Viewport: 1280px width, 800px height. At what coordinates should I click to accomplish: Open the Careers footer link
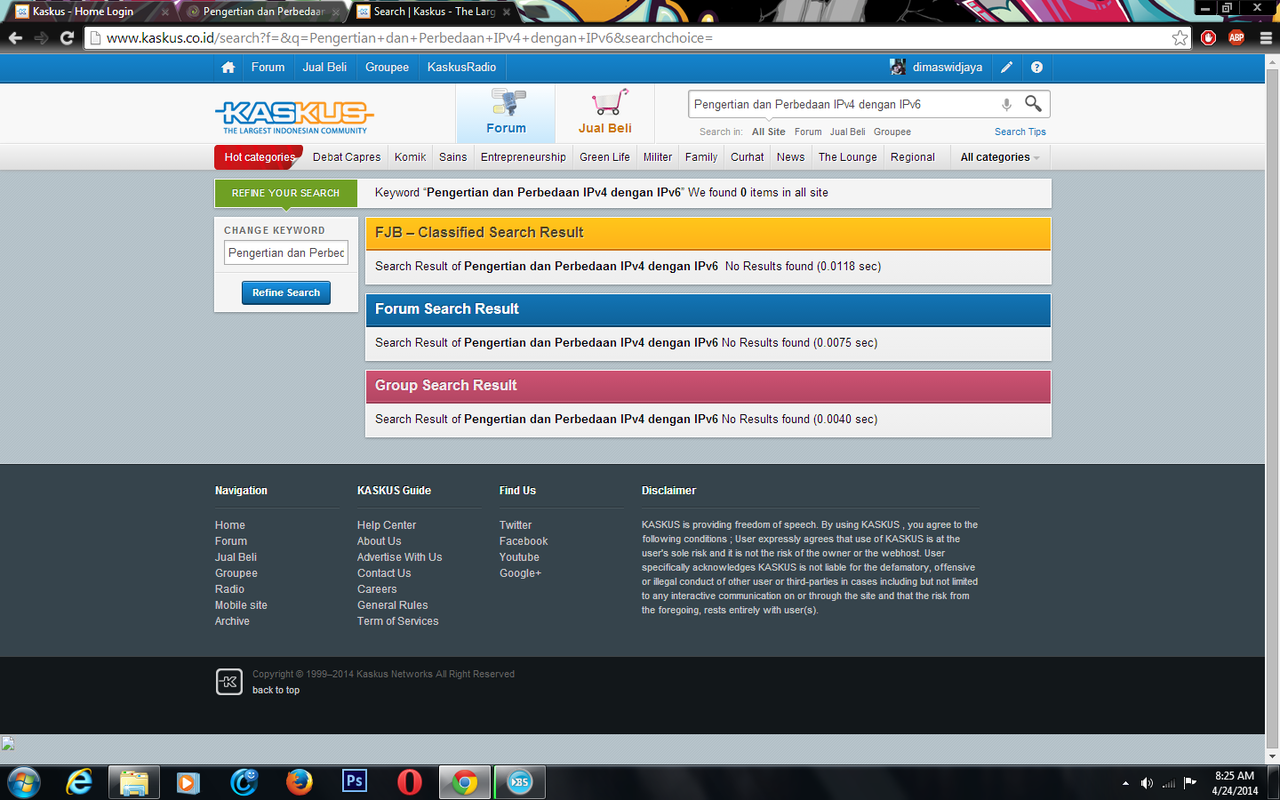tap(377, 589)
